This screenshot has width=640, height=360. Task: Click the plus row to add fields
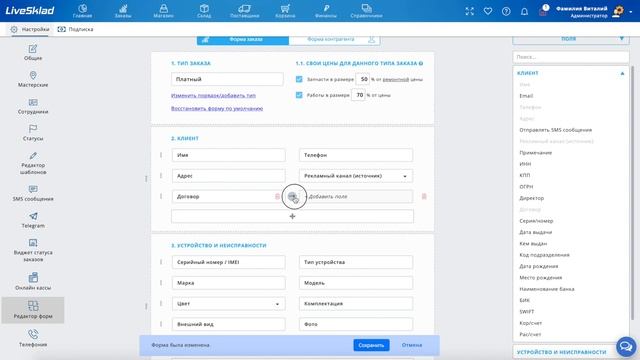click(292, 216)
